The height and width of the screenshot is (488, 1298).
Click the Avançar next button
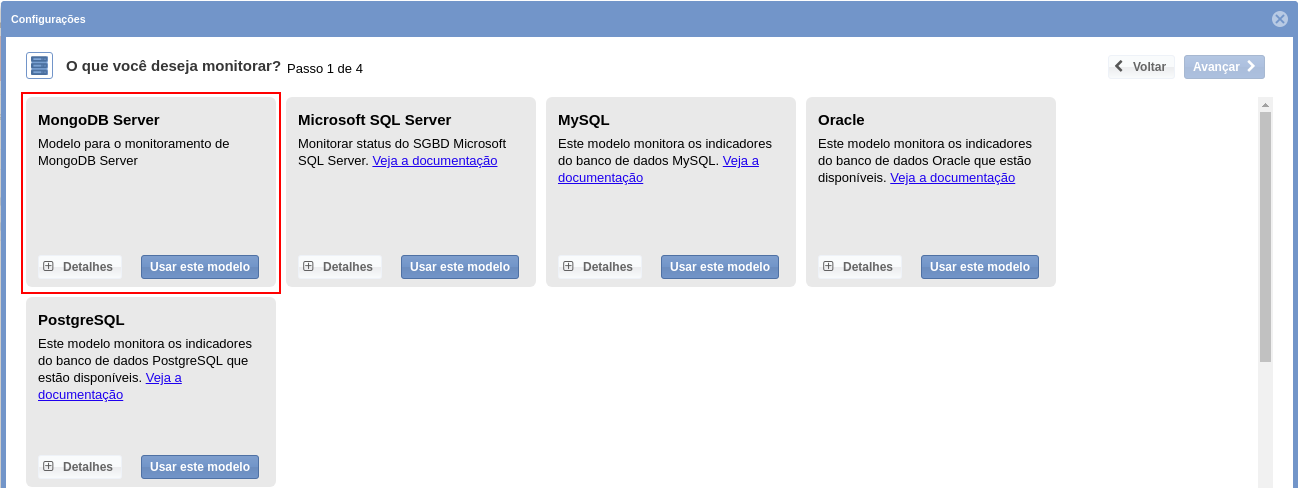coord(1224,67)
